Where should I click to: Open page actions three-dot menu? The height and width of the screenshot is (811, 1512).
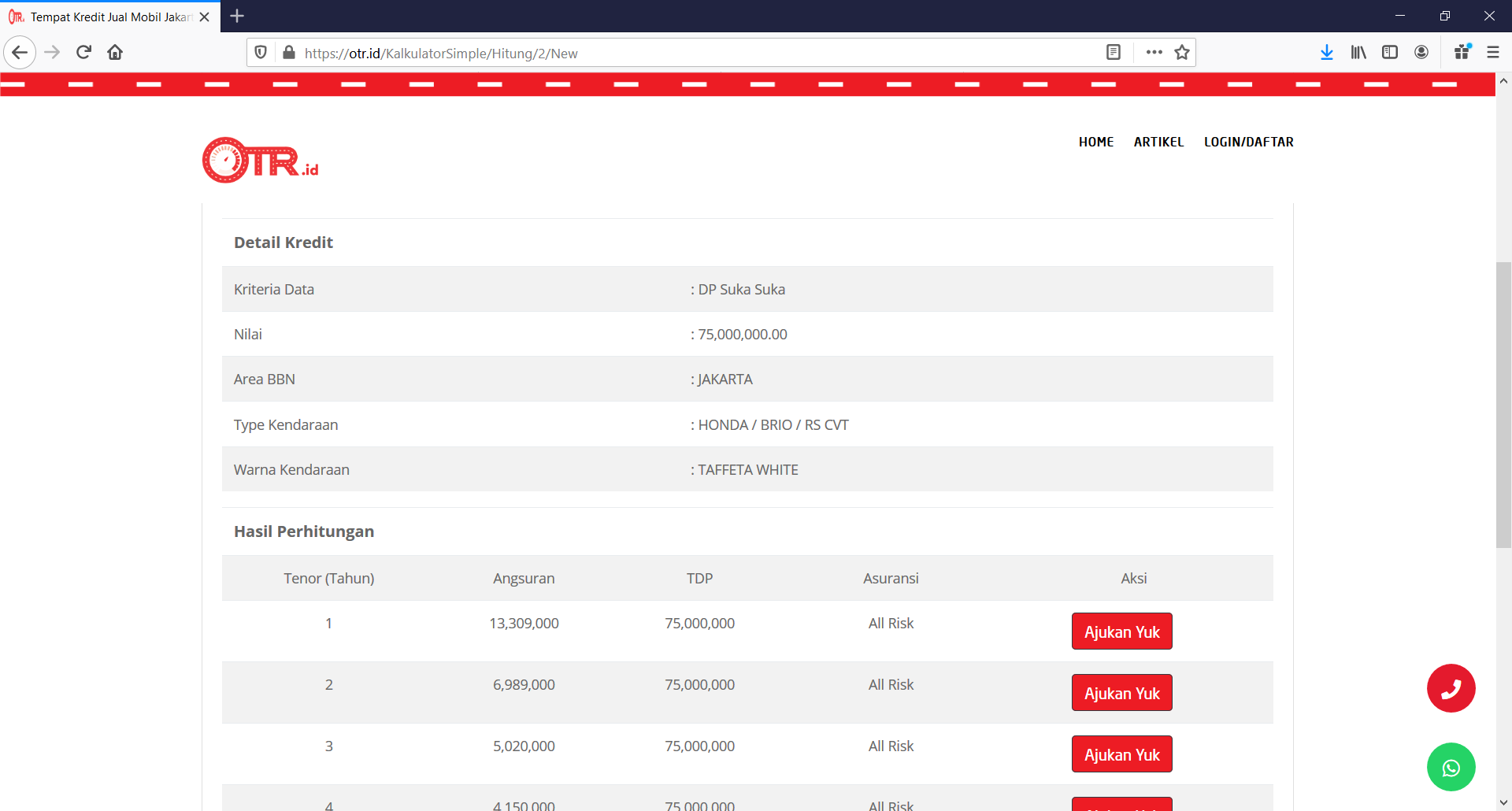tap(1154, 53)
